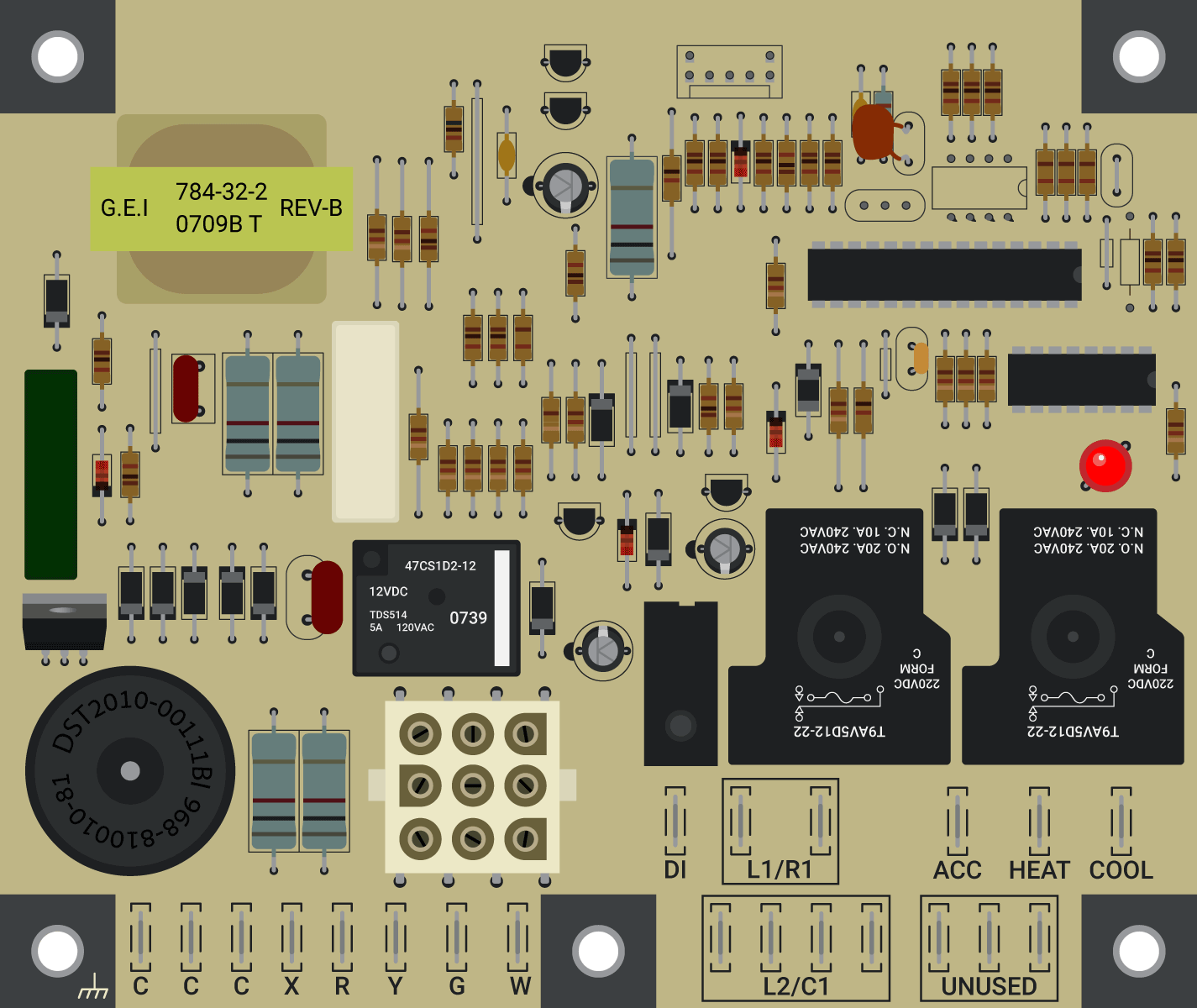
Task: Click the T9AV5D12-22 relay above L1/R1
Action: (x=839, y=636)
